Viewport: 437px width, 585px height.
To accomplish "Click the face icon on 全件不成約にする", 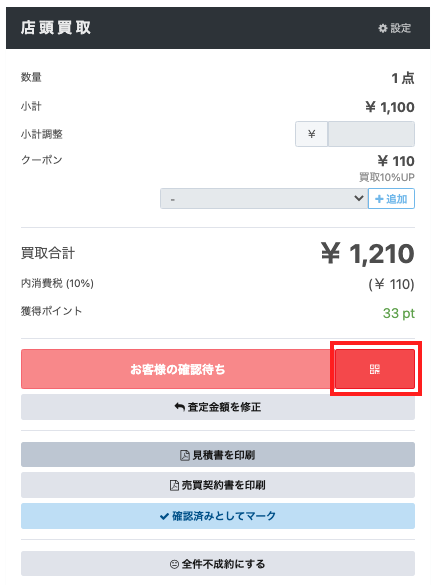I will pyautogui.click(x=174, y=564).
